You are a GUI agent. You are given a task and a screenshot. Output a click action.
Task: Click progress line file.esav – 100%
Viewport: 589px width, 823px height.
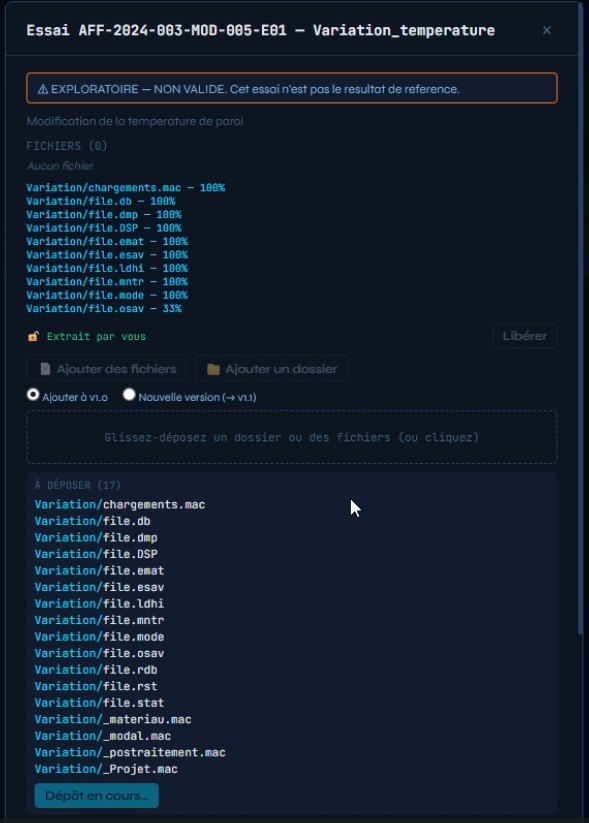point(107,255)
